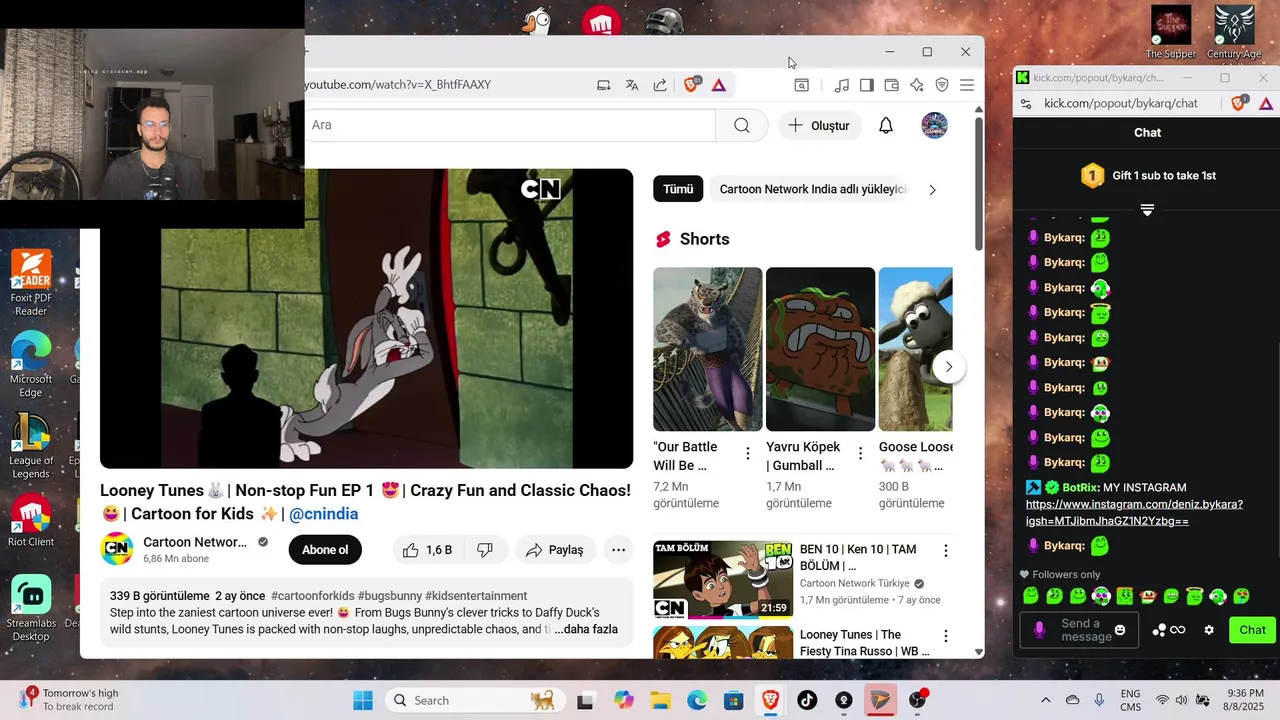This screenshot has height=720, width=1280.
Task: Click the #bugsbunny hashtag
Action: click(x=389, y=596)
